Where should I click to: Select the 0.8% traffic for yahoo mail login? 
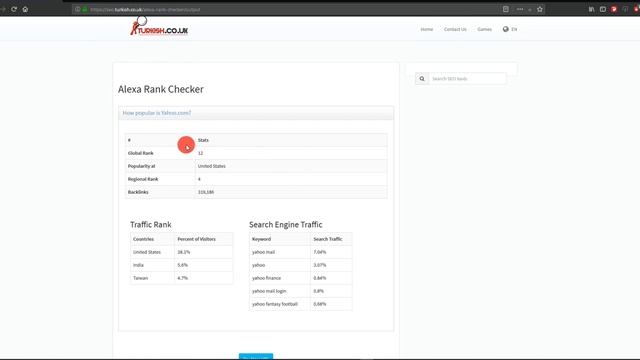pyautogui.click(x=318, y=291)
